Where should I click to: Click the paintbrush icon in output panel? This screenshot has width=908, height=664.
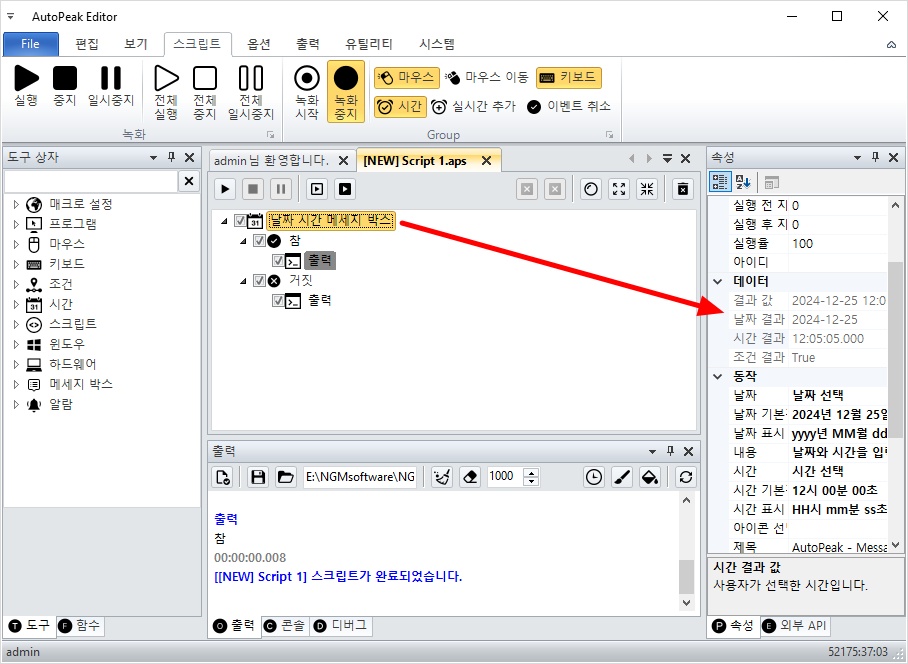(x=622, y=477)
